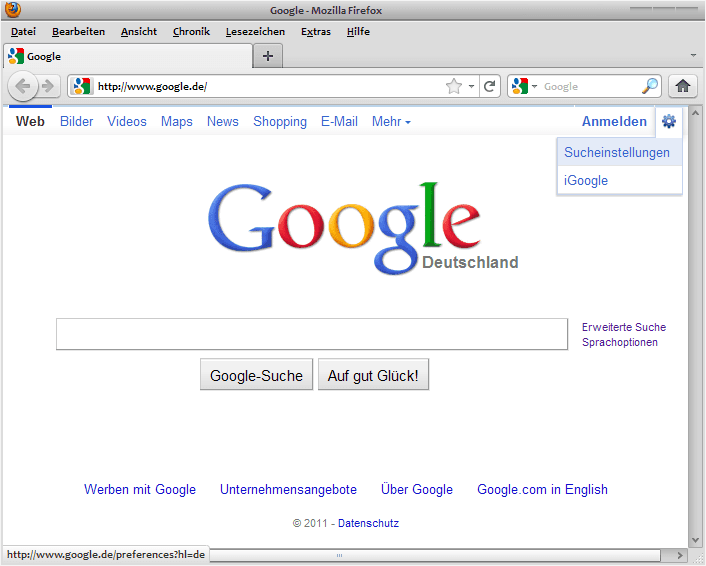This screenshot has height=566, width=706.
Task: Click the Firefox logo in title bar
Action: coord(13,9)
